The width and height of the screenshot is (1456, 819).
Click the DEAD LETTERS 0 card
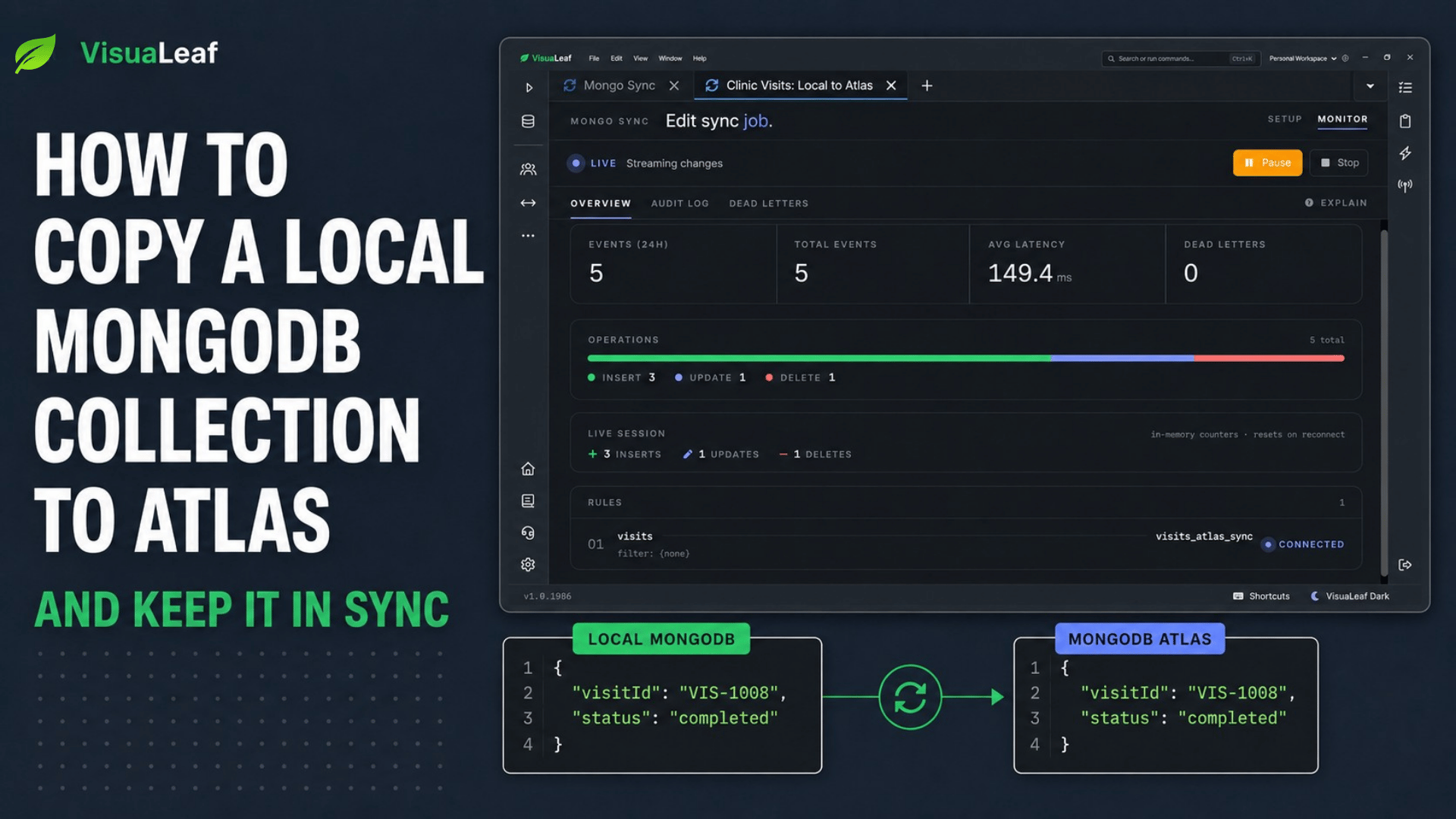(x=1263, y=263)
